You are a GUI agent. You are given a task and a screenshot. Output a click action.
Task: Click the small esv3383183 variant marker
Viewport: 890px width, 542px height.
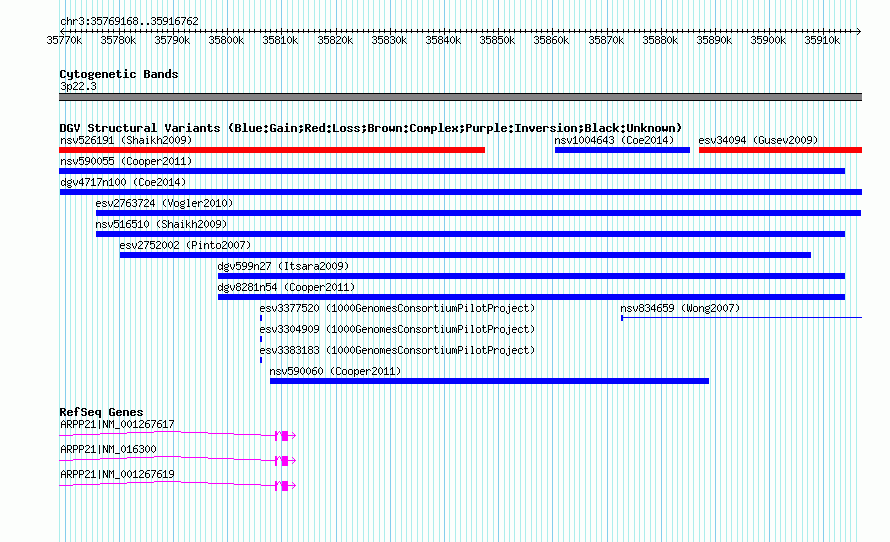tap(261, 360)
